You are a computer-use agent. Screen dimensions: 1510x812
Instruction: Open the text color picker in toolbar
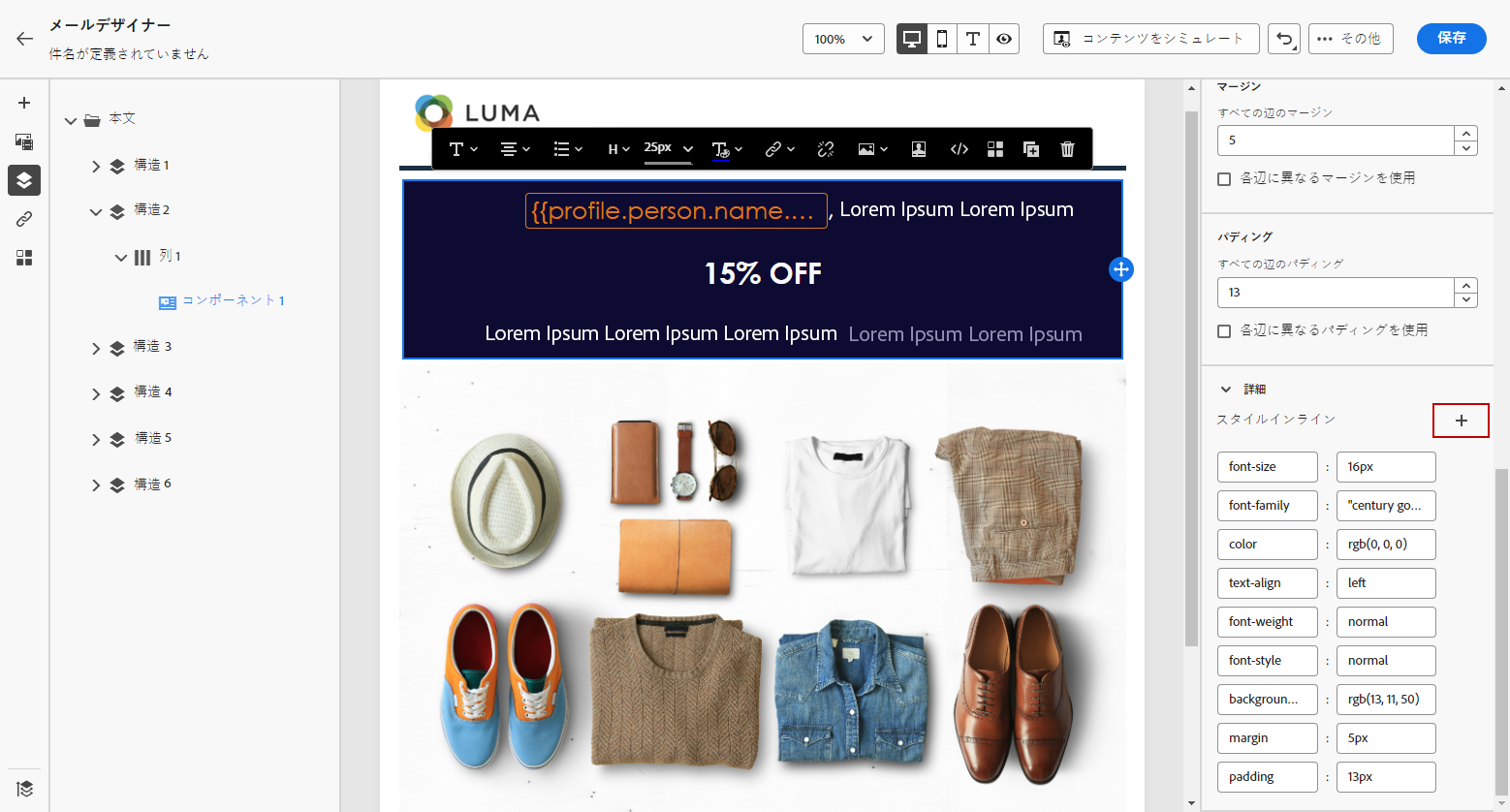[727, 149]
